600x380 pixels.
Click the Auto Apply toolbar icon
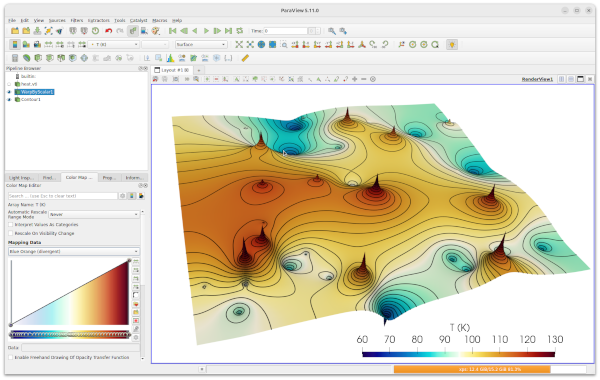[x=133, y=31]
